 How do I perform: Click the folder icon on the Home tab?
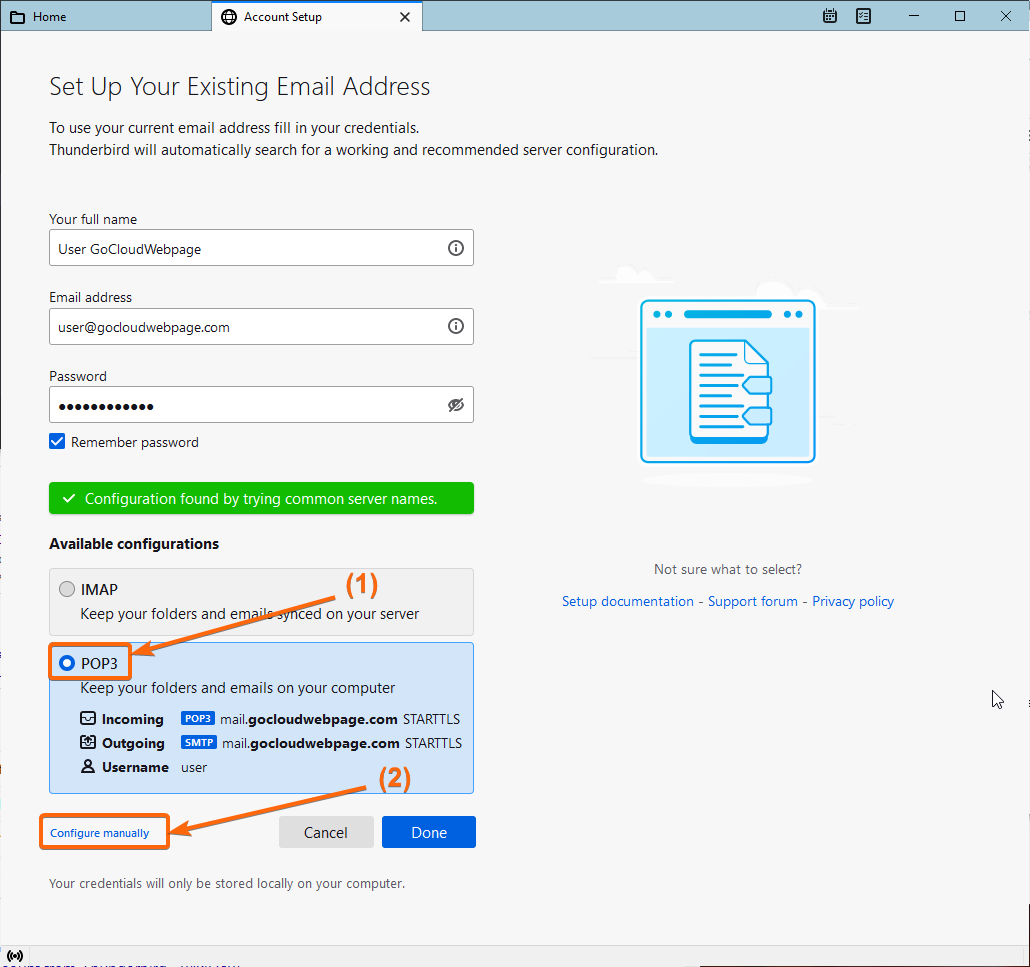tap(18, 17)
